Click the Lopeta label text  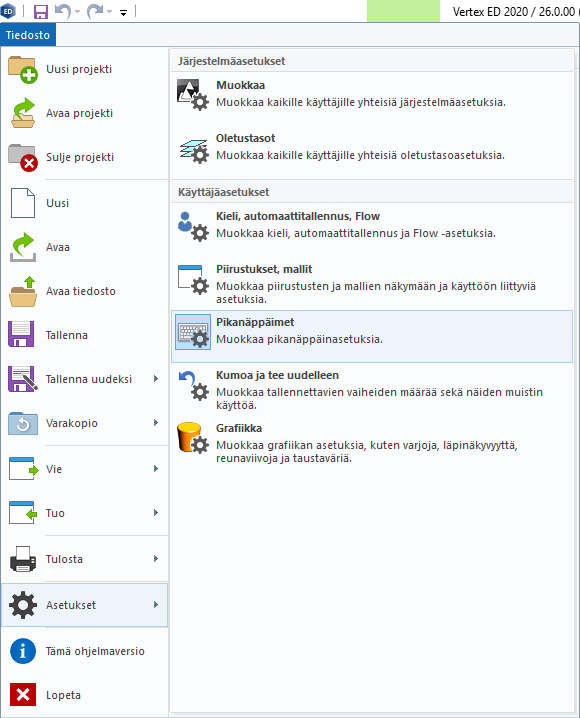point(63,695)
